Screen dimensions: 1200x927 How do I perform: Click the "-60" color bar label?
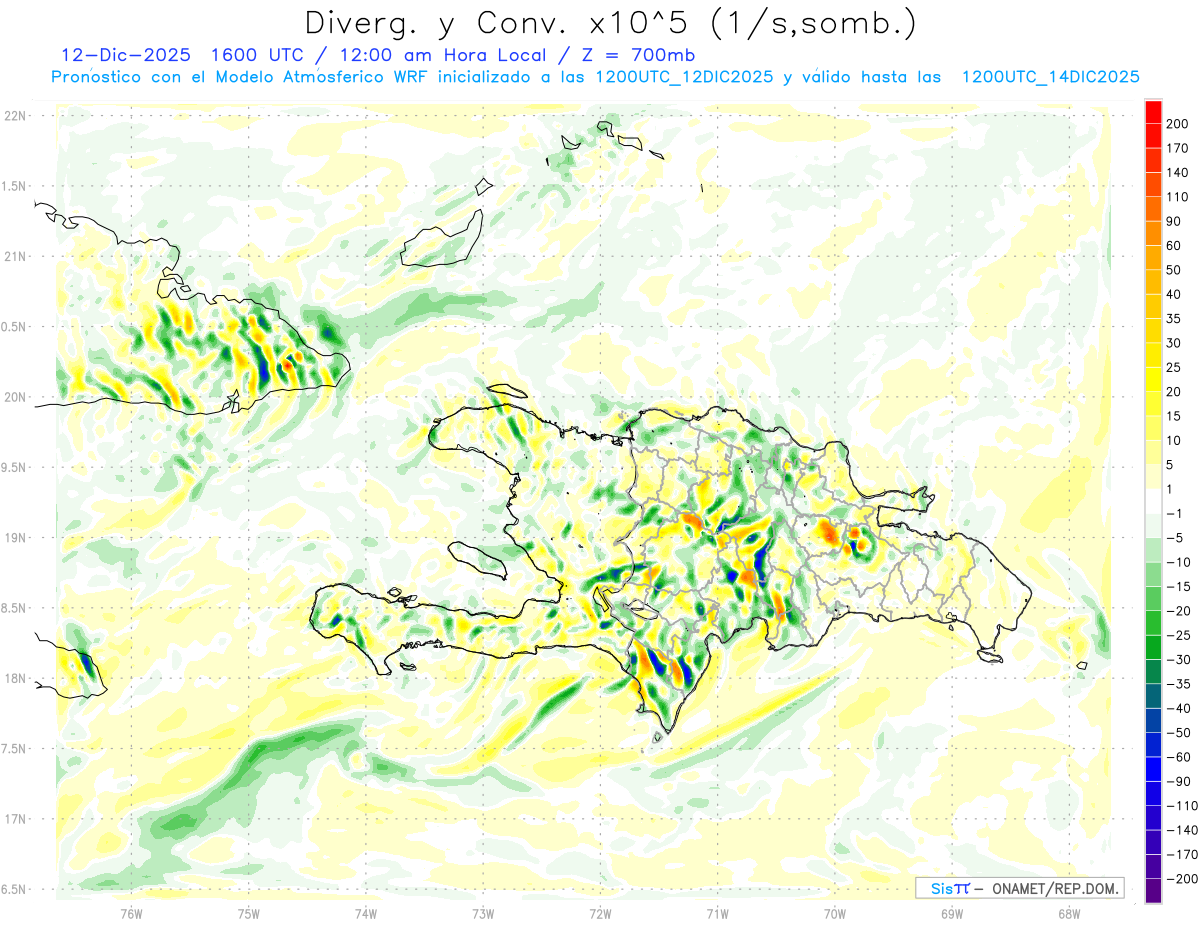[1181, 757]
